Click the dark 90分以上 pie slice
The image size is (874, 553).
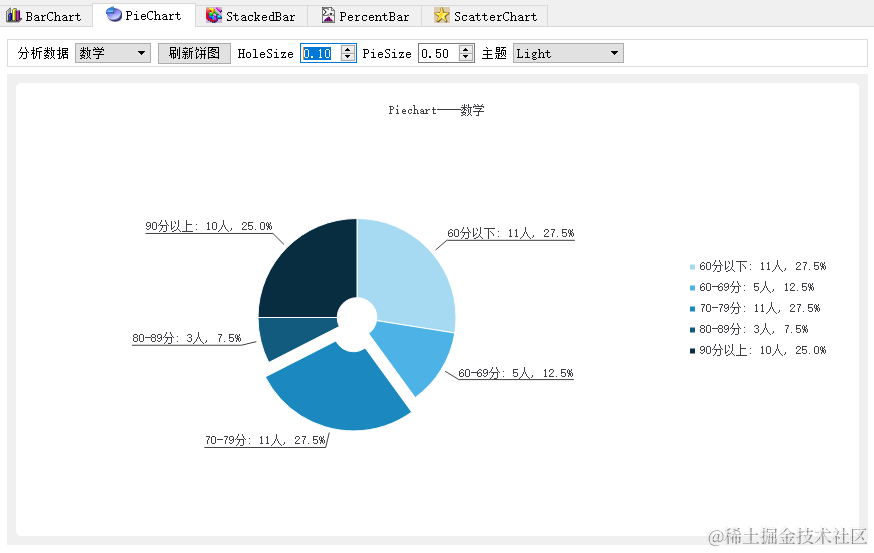point(312,270)
